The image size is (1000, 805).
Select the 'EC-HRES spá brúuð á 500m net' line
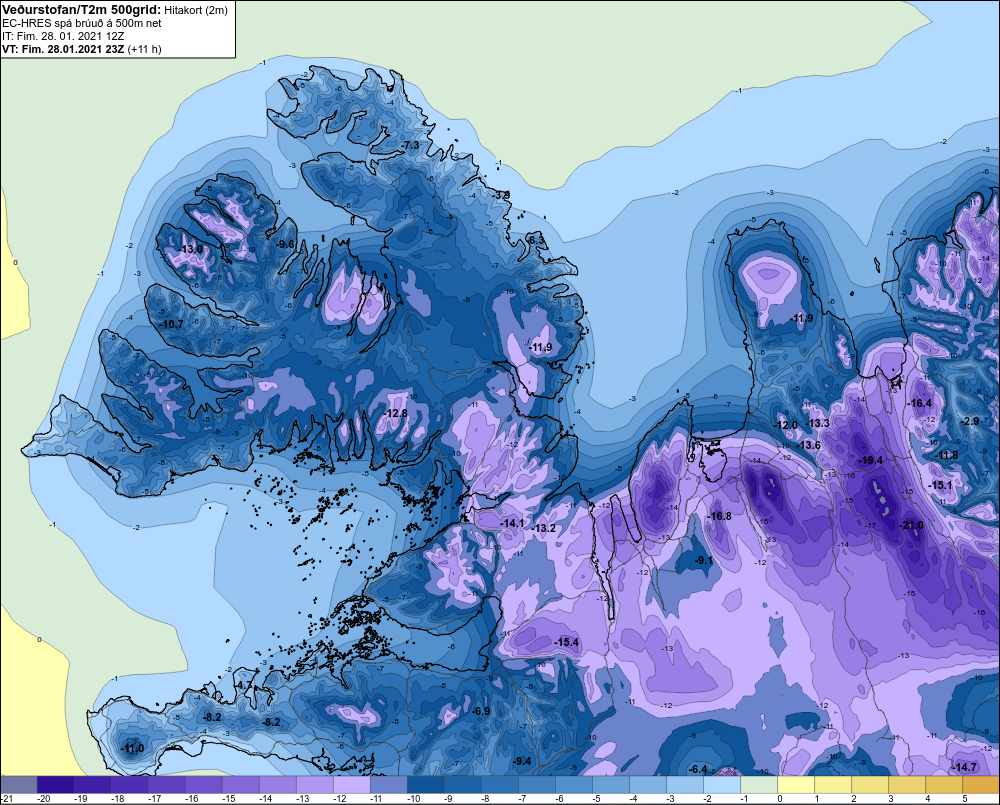point(82,23)
